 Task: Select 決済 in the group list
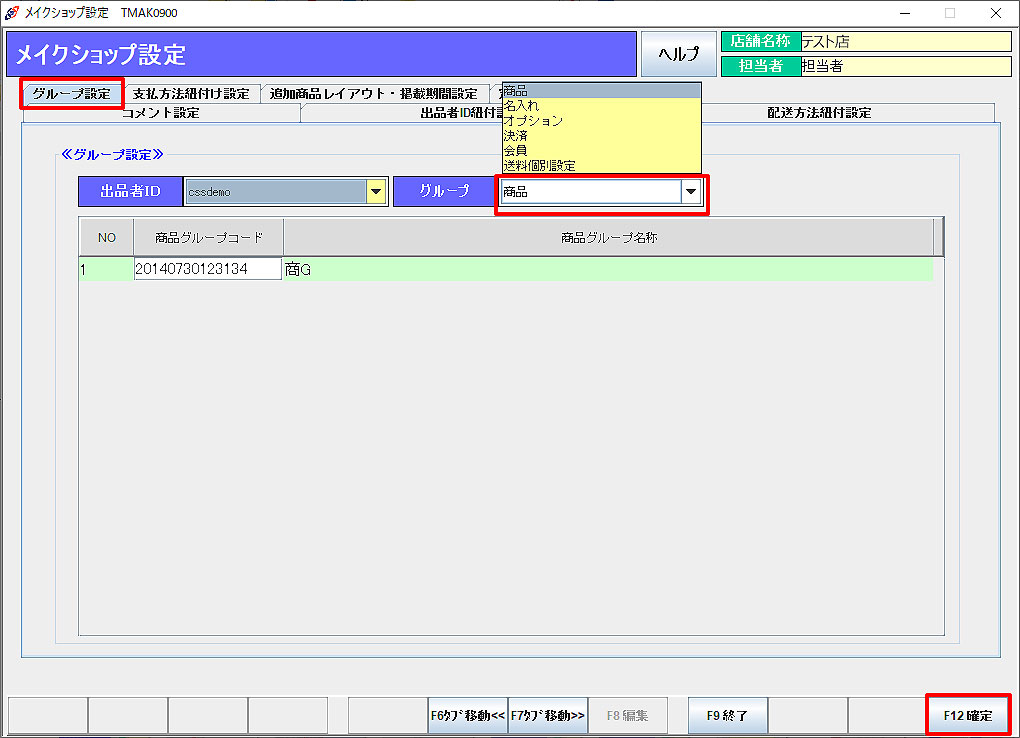click(516, 136)
